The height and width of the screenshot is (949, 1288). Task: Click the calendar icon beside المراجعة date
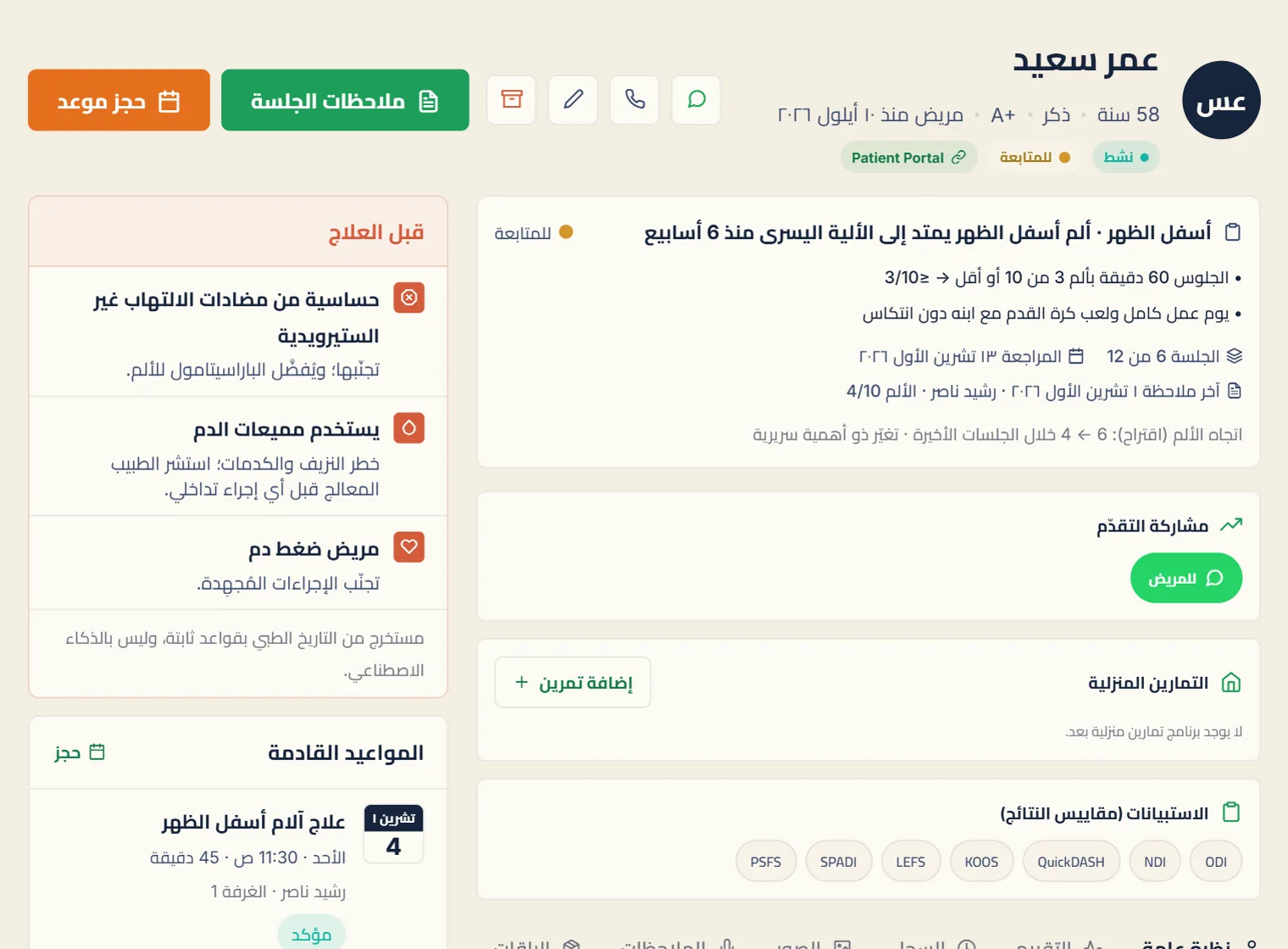[x=1076, y=356]
